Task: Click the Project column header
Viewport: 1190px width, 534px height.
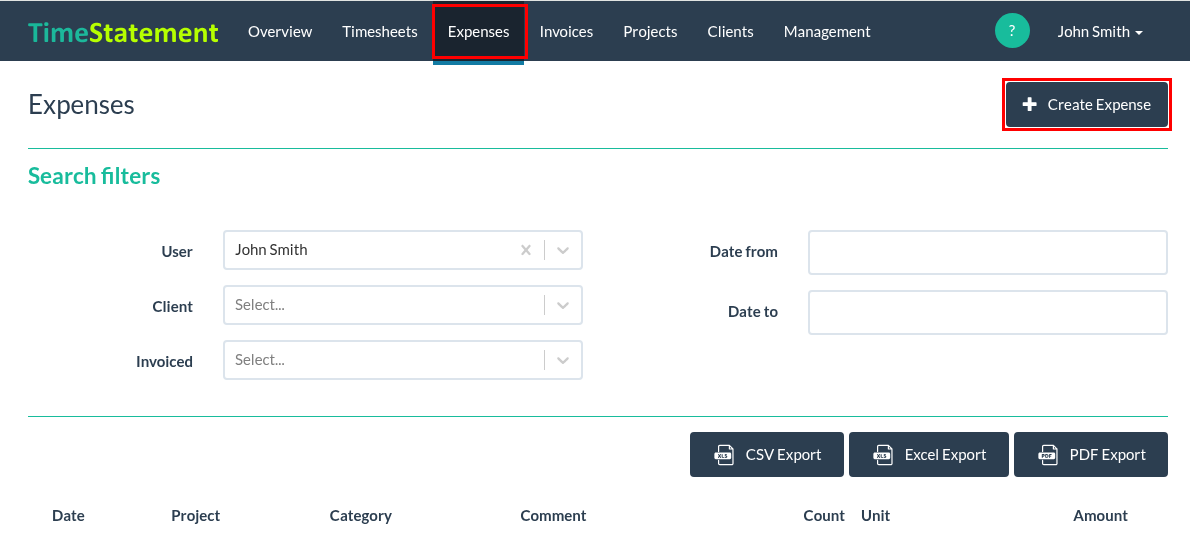Action: click(x=196, y=516)
